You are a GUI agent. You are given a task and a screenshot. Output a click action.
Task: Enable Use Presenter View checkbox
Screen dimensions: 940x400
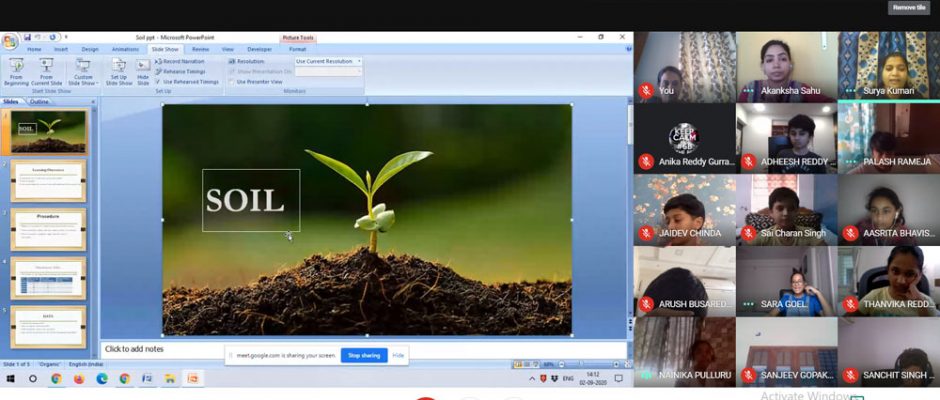coord(232,82)
